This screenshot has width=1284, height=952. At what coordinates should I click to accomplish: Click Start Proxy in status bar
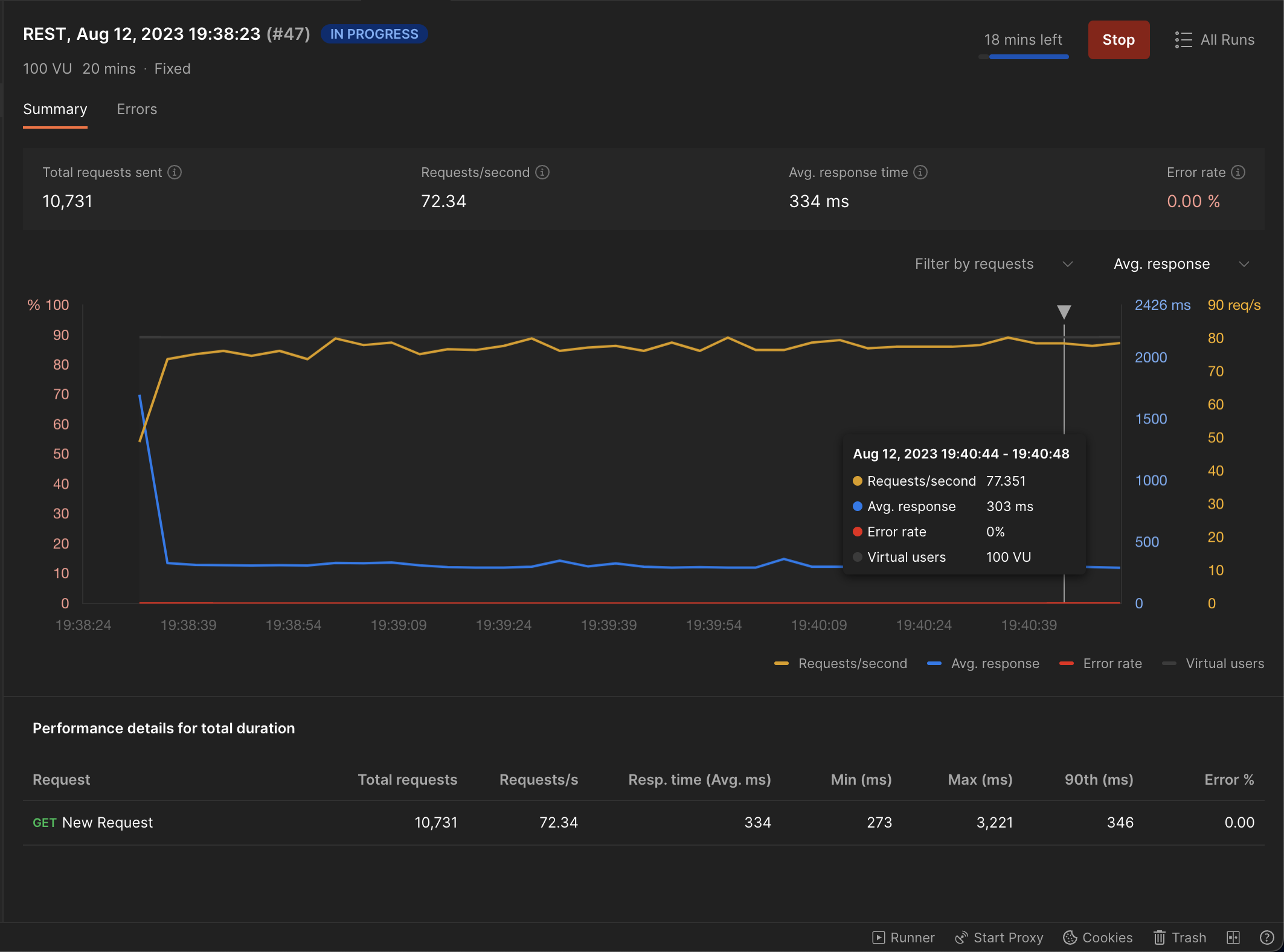(999, 938)
